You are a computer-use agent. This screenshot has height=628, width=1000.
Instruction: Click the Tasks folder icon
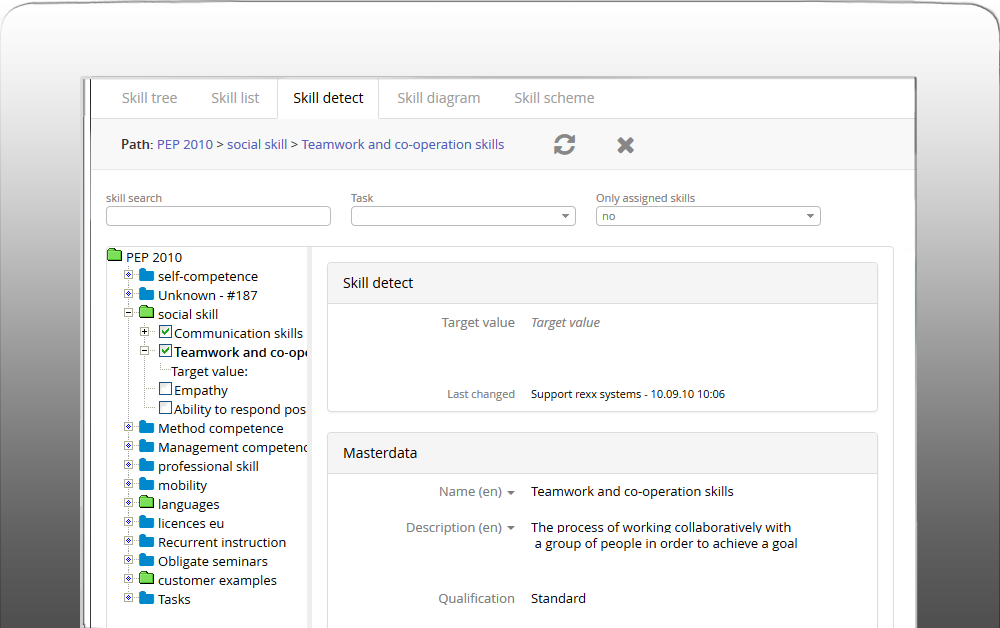pyautogui.click(x=147, y=597)
